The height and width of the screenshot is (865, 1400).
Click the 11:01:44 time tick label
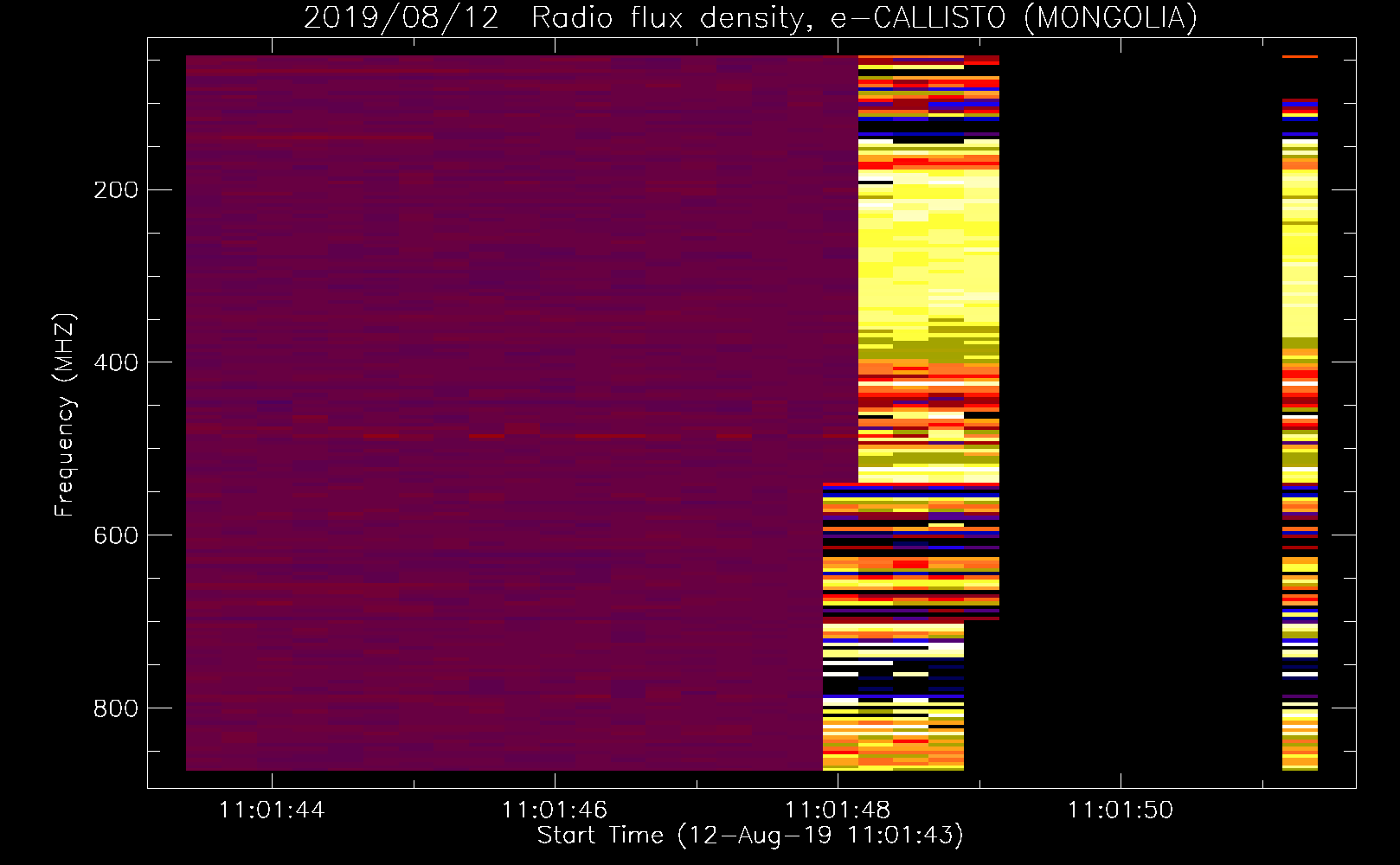[x=272, y=810]
